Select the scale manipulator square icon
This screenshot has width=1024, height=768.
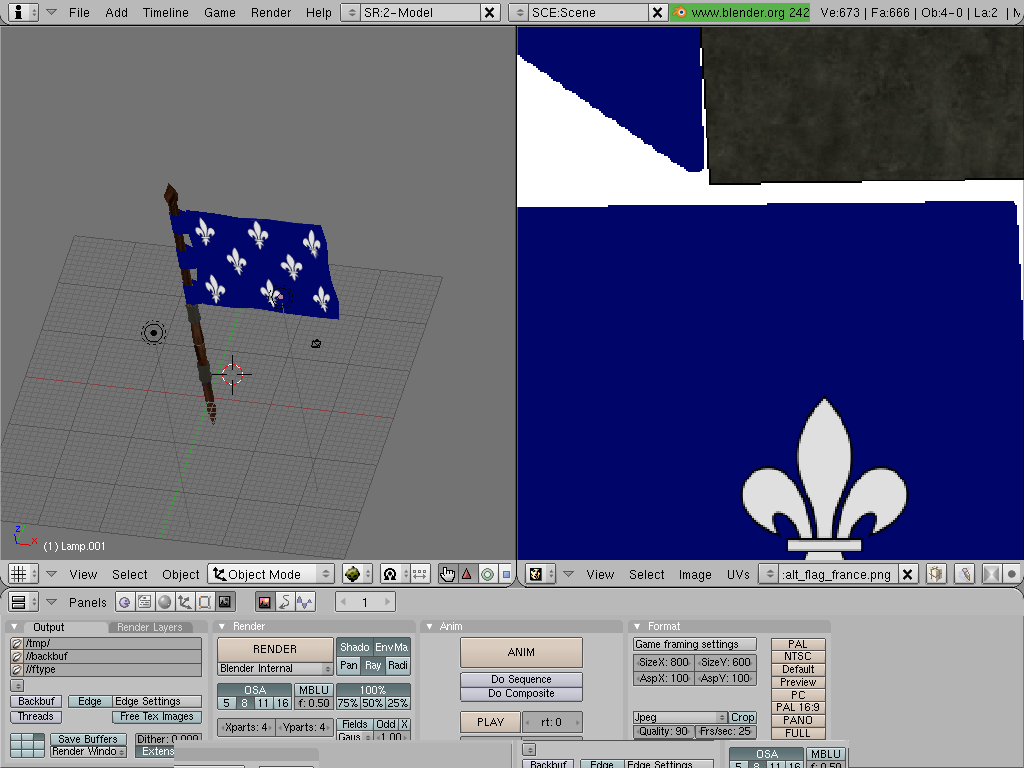(x=505, y=575)
